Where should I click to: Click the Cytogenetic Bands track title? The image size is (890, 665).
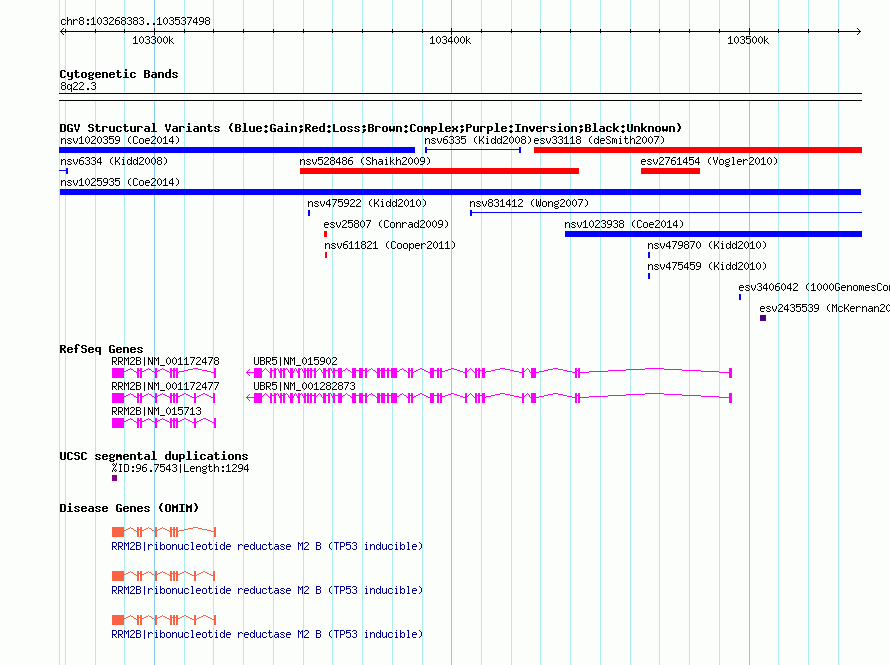(119, 74)
